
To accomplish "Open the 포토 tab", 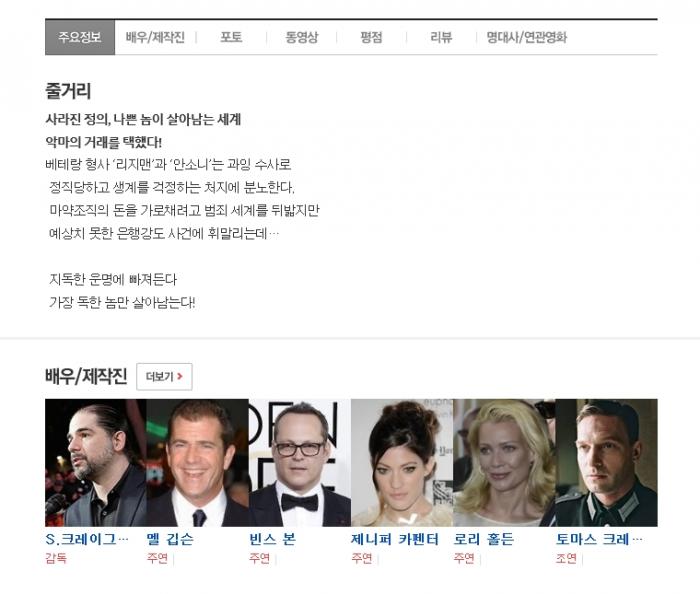I will 231,38.
